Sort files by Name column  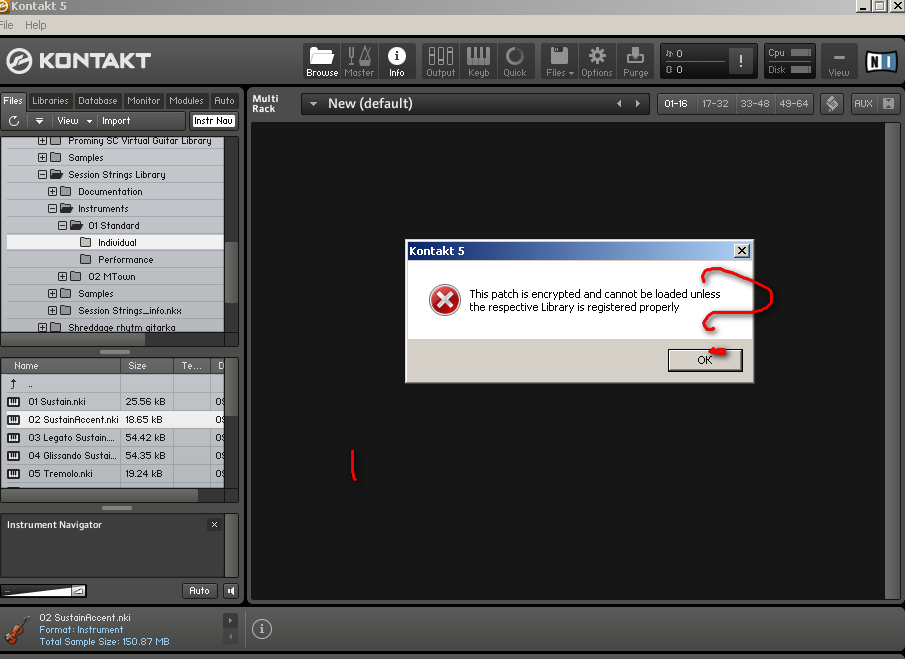click(61, 366)
